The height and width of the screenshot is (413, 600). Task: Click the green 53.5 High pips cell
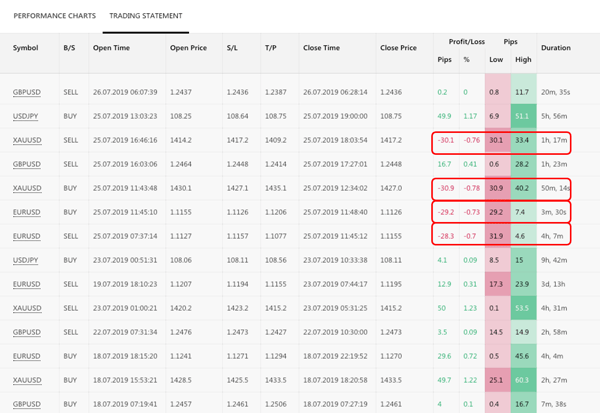click(x=521, y=309)
